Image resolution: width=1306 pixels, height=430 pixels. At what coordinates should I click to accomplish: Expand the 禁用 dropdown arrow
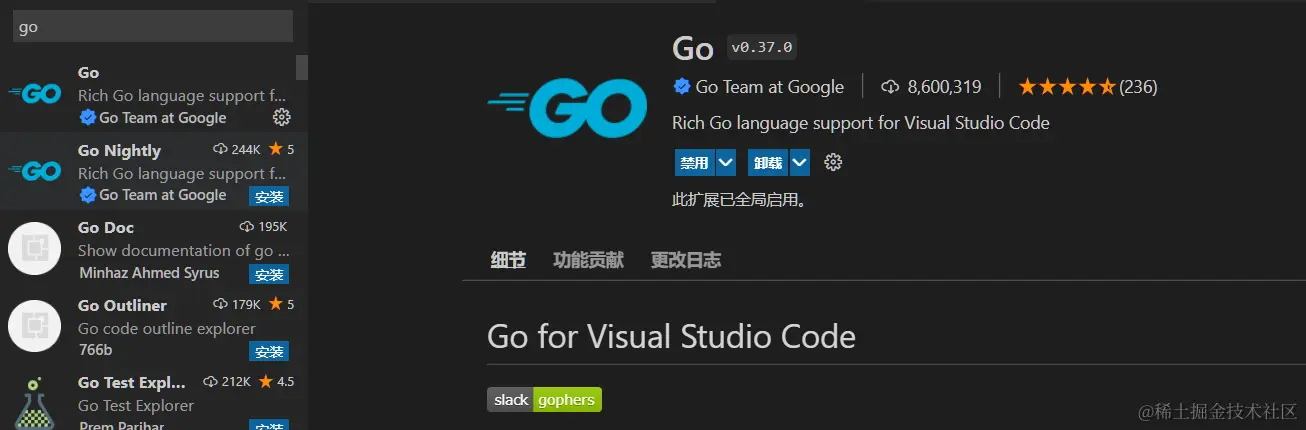click(726, 162)
